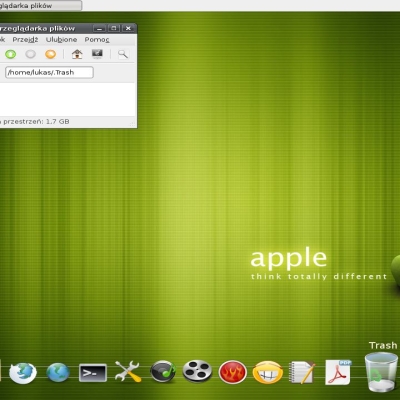The image size is (400, 400).
Task: Close the file browser window
Action: [x=128, y=28]
